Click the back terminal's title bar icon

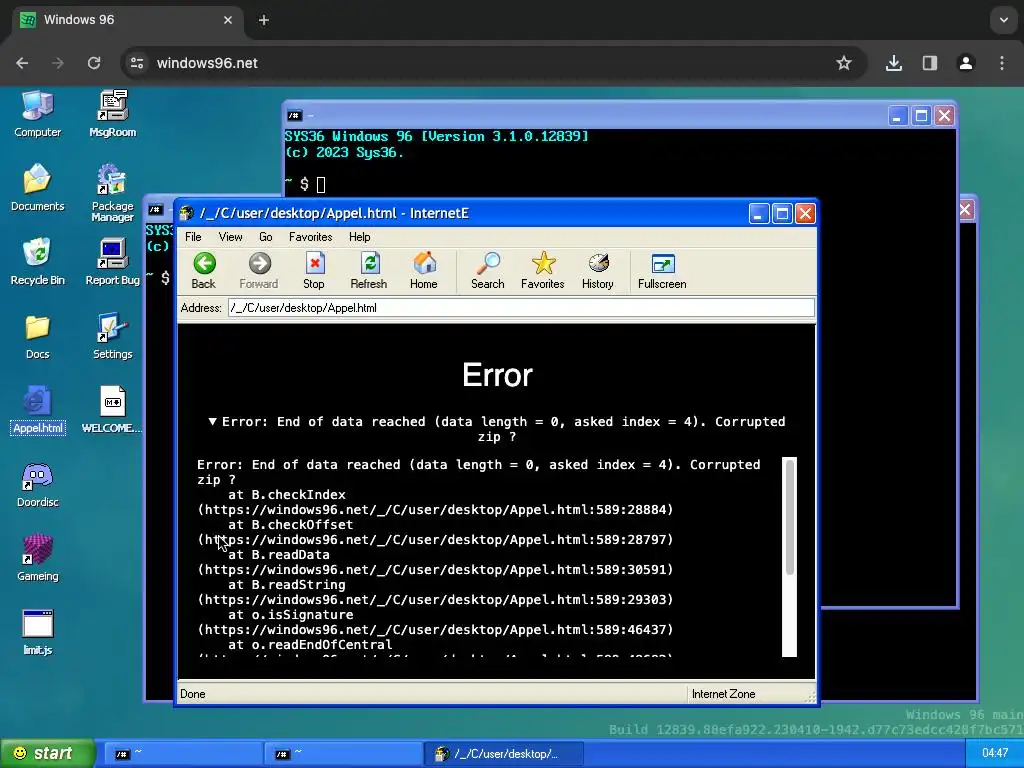pos(294,116)
